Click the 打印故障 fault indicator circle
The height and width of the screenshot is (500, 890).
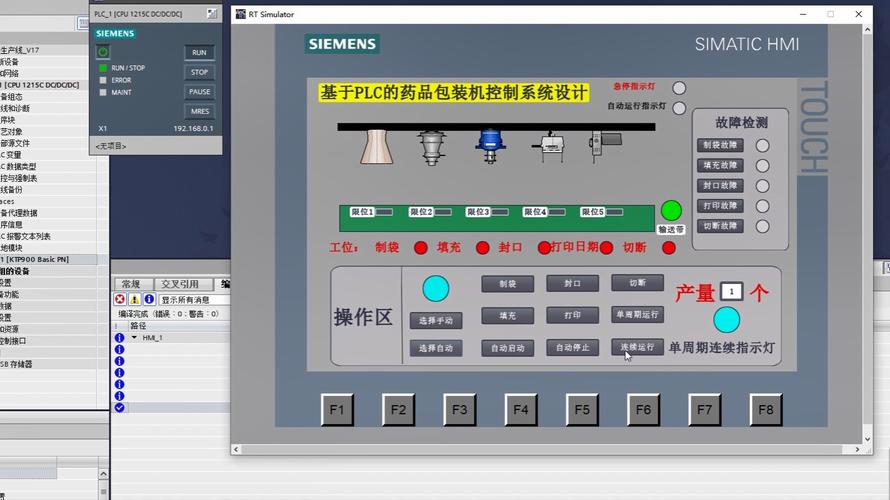762,206
